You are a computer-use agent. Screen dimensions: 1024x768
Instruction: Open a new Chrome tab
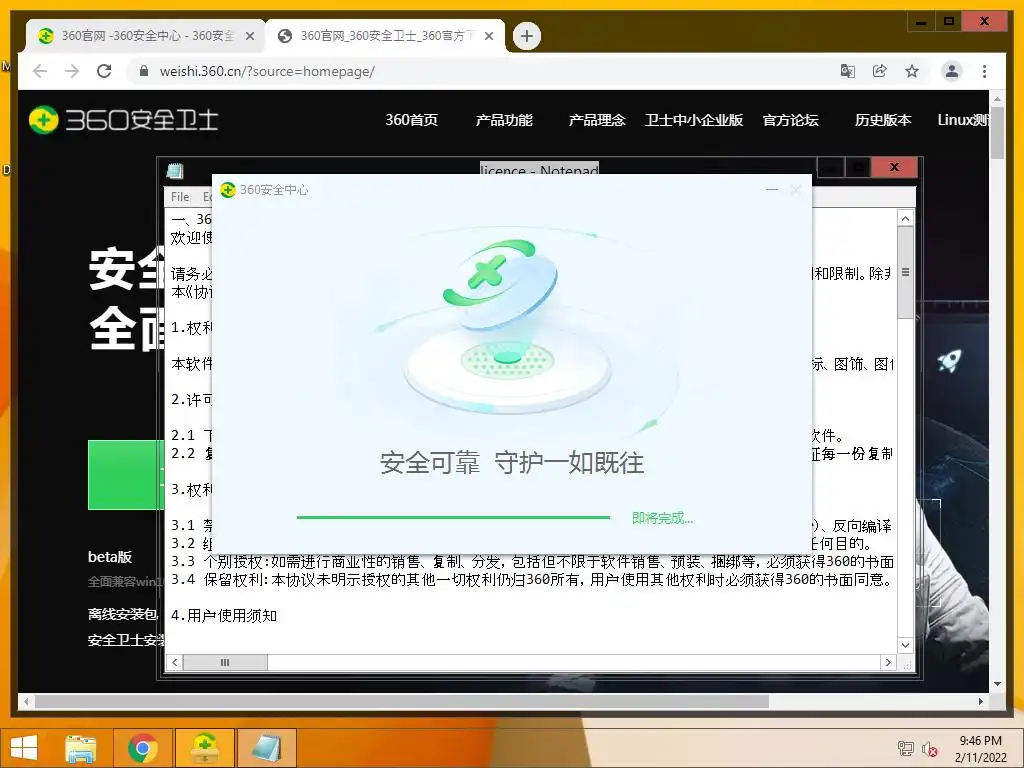[526, 36]
